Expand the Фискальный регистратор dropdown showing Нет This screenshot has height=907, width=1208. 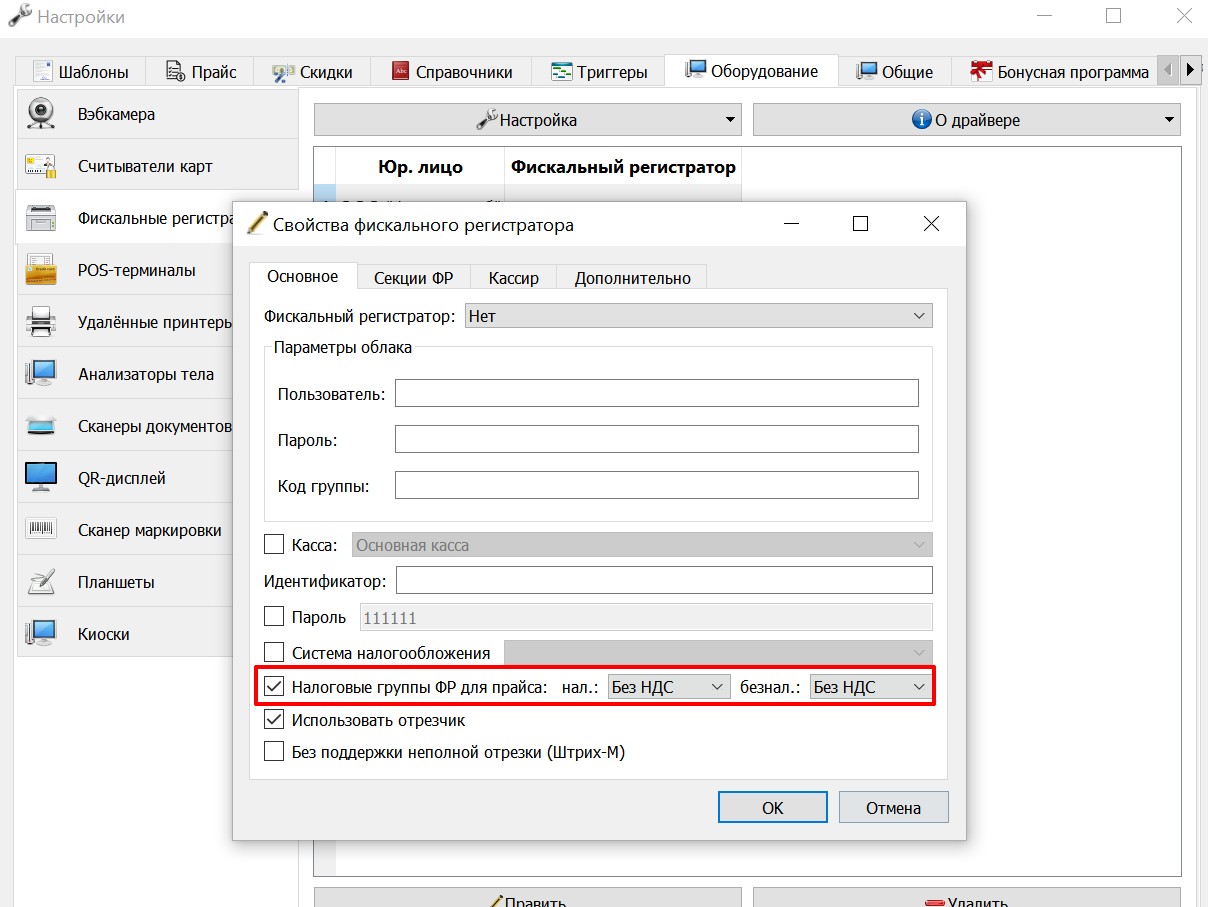tap(699, 316)
